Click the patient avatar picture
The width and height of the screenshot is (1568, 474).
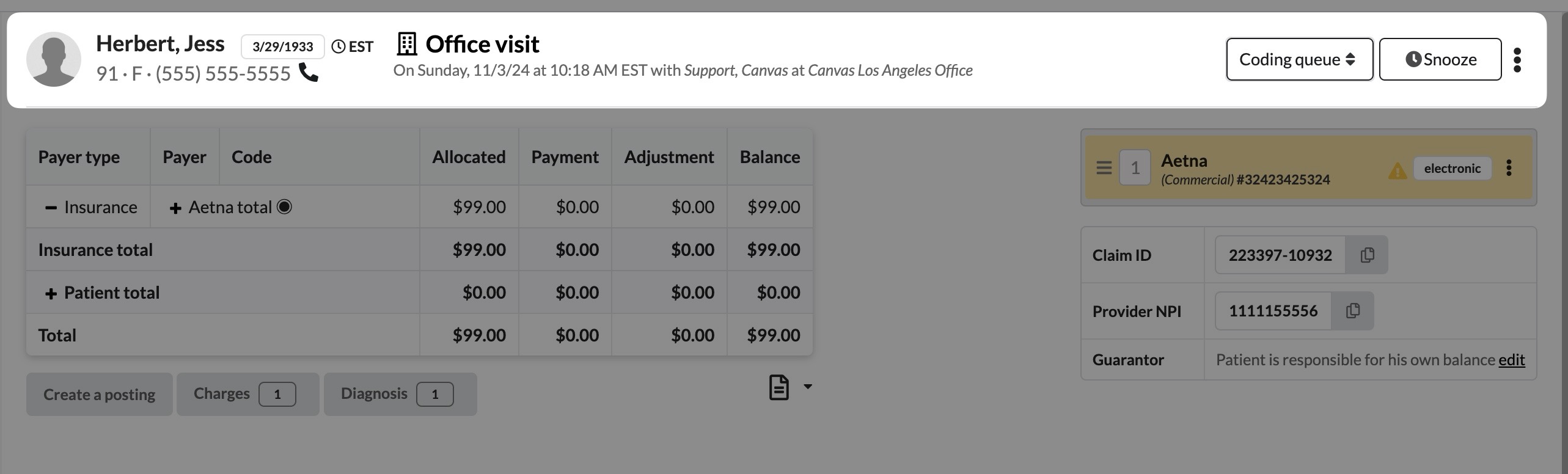54,59
